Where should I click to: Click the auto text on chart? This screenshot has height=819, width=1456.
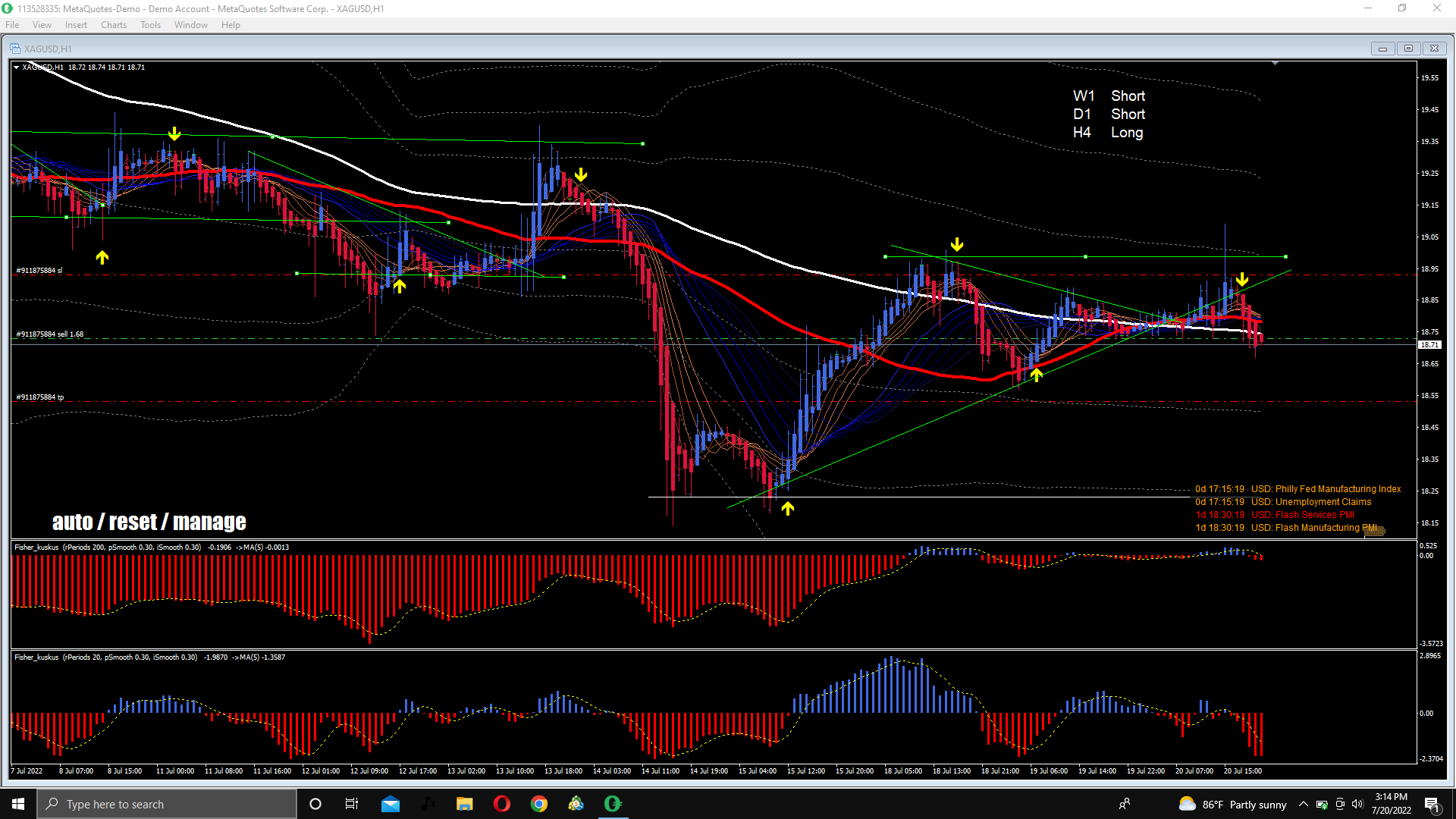72,522
